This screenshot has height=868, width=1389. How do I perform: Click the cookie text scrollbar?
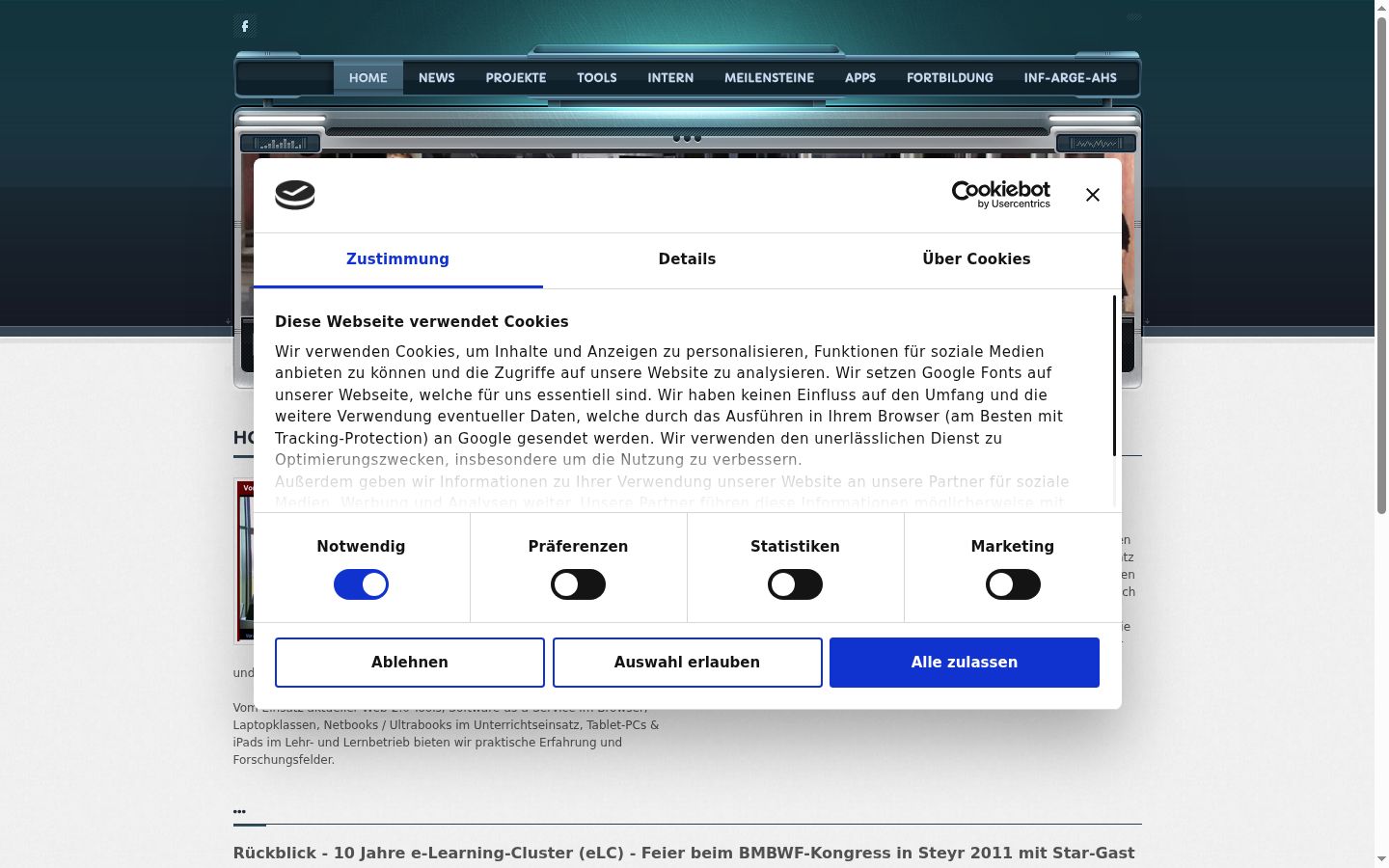(x=1114, y=376)
